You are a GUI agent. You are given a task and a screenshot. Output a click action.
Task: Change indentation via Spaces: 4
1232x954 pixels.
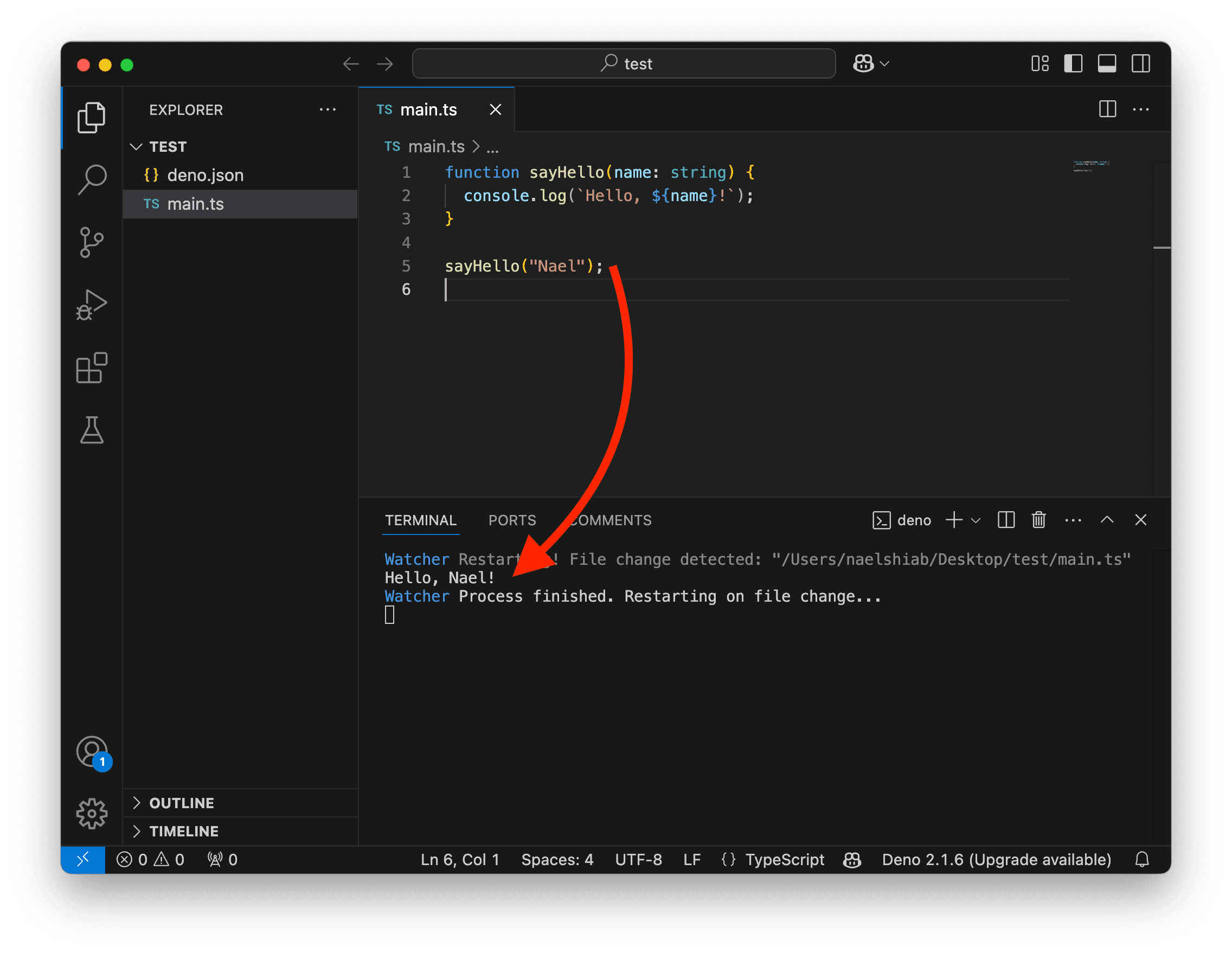click(x=557, y=859)
